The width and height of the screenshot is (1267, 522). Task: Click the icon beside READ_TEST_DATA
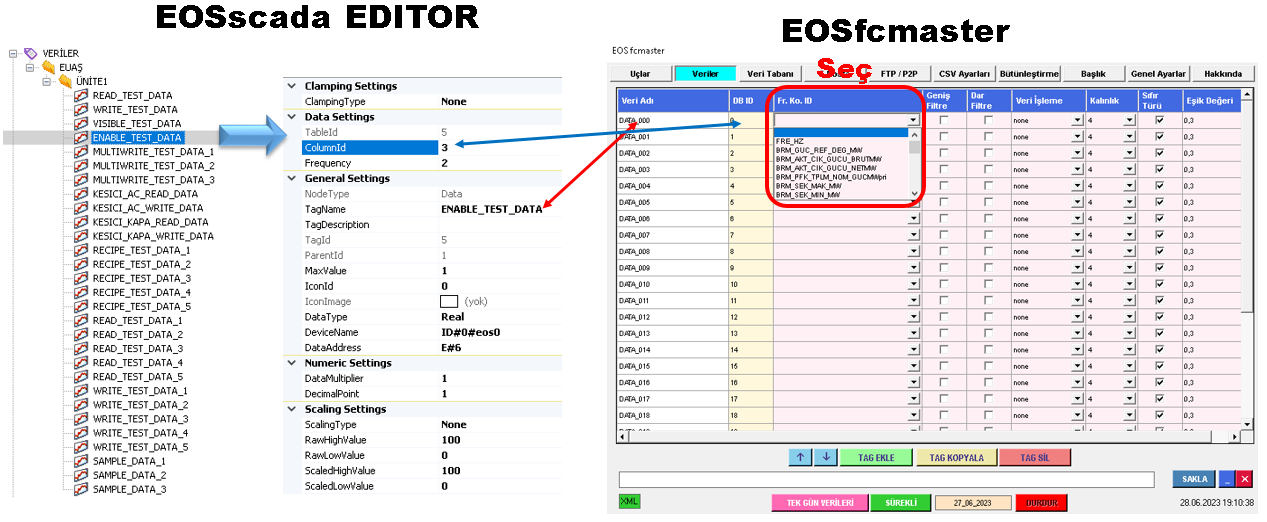(x=82, y=95)
